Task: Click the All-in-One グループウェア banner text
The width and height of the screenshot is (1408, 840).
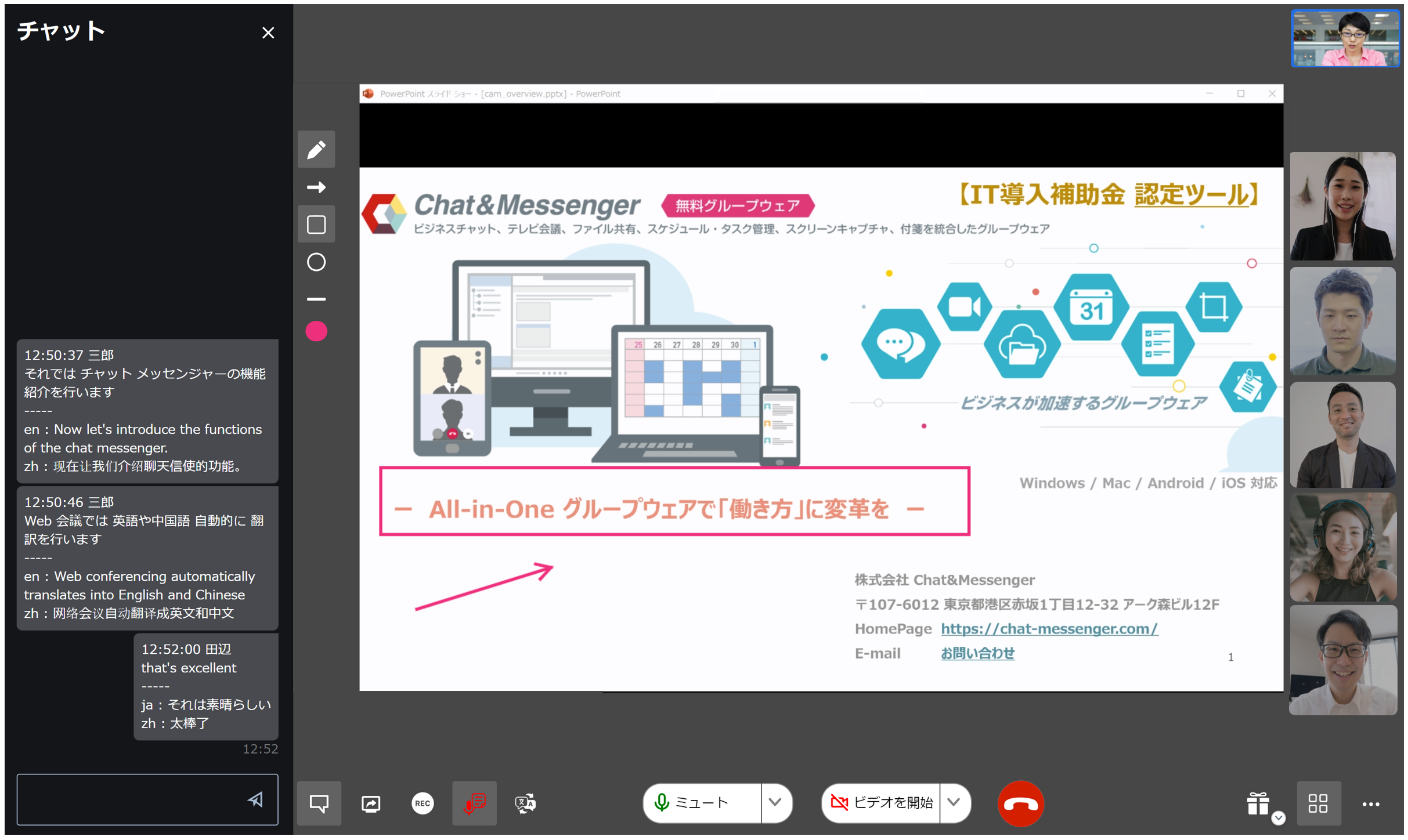Action: (x=659, y=509)
